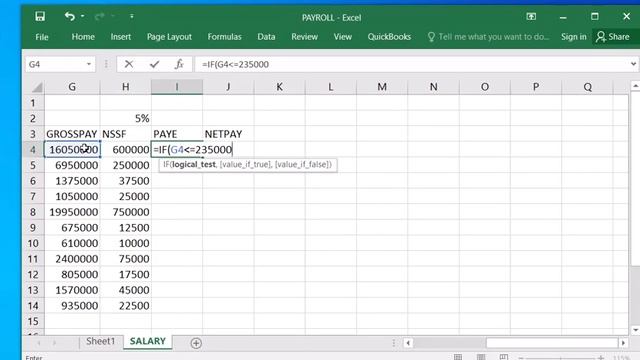Screen dimensions: 640x360
Task: Click the Ribbon Display Options icon
Action: pyautogui.click(x=531, y=17)
